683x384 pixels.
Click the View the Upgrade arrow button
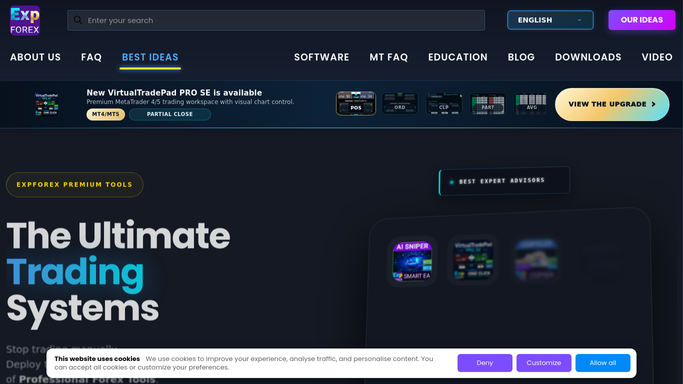pyautogui.click(x=612, y=104)
